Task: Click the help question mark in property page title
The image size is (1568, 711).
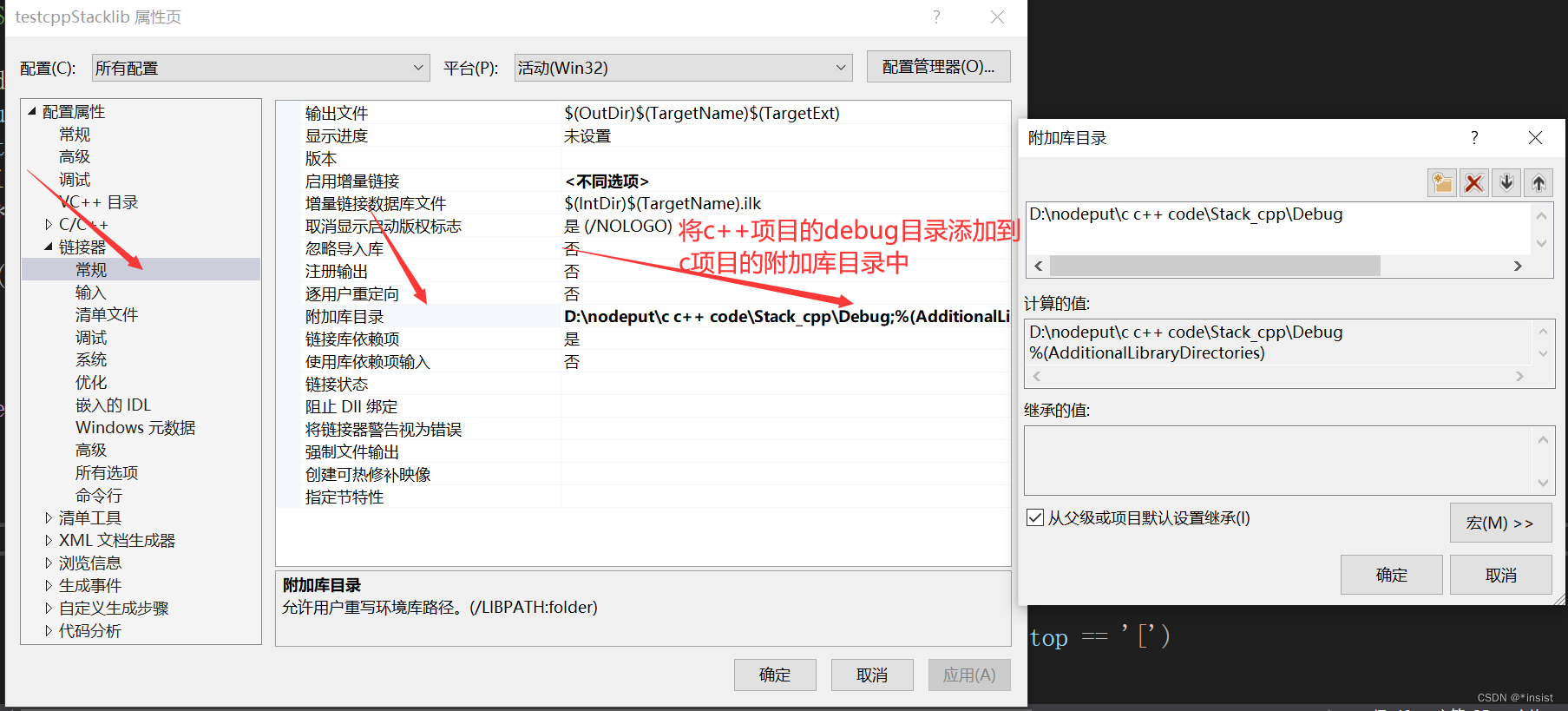Action: 936,17
